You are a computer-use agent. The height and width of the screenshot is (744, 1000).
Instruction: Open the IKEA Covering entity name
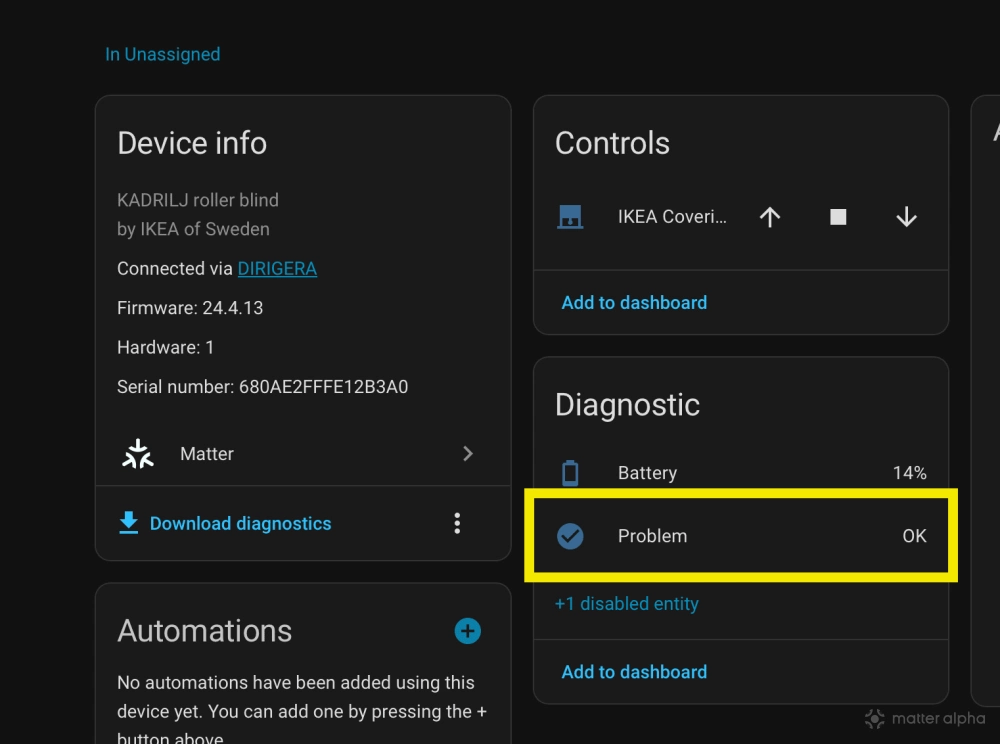672,217
